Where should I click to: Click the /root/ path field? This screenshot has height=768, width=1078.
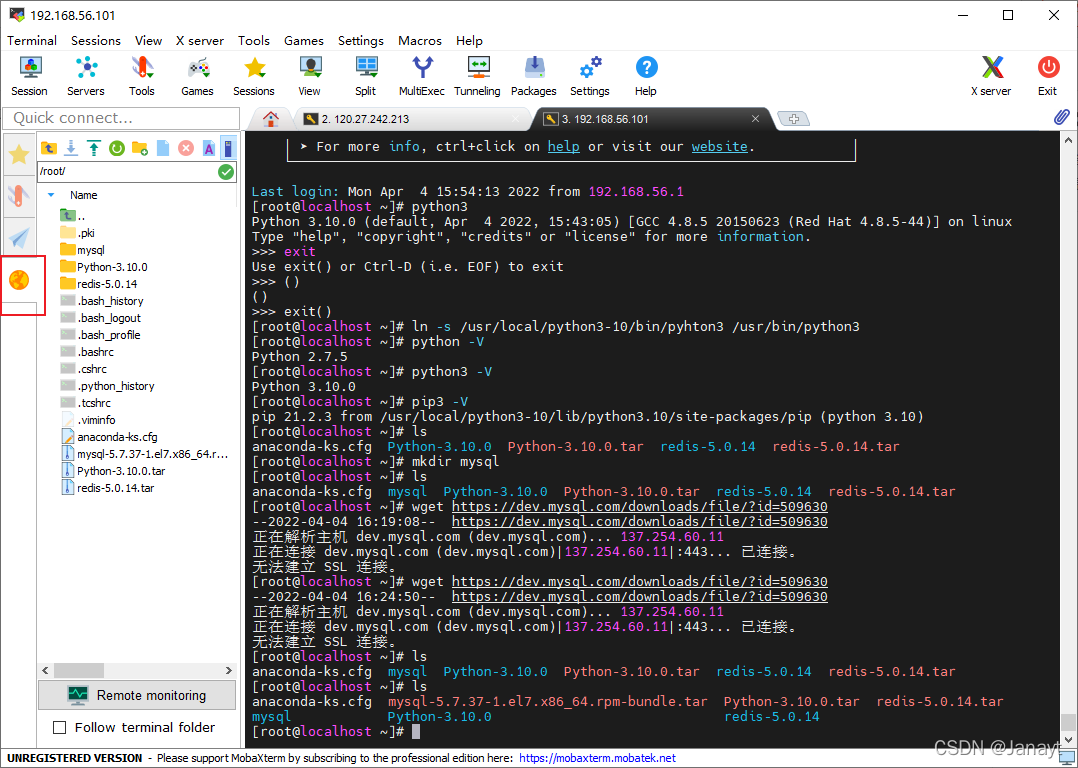(128, 172)
